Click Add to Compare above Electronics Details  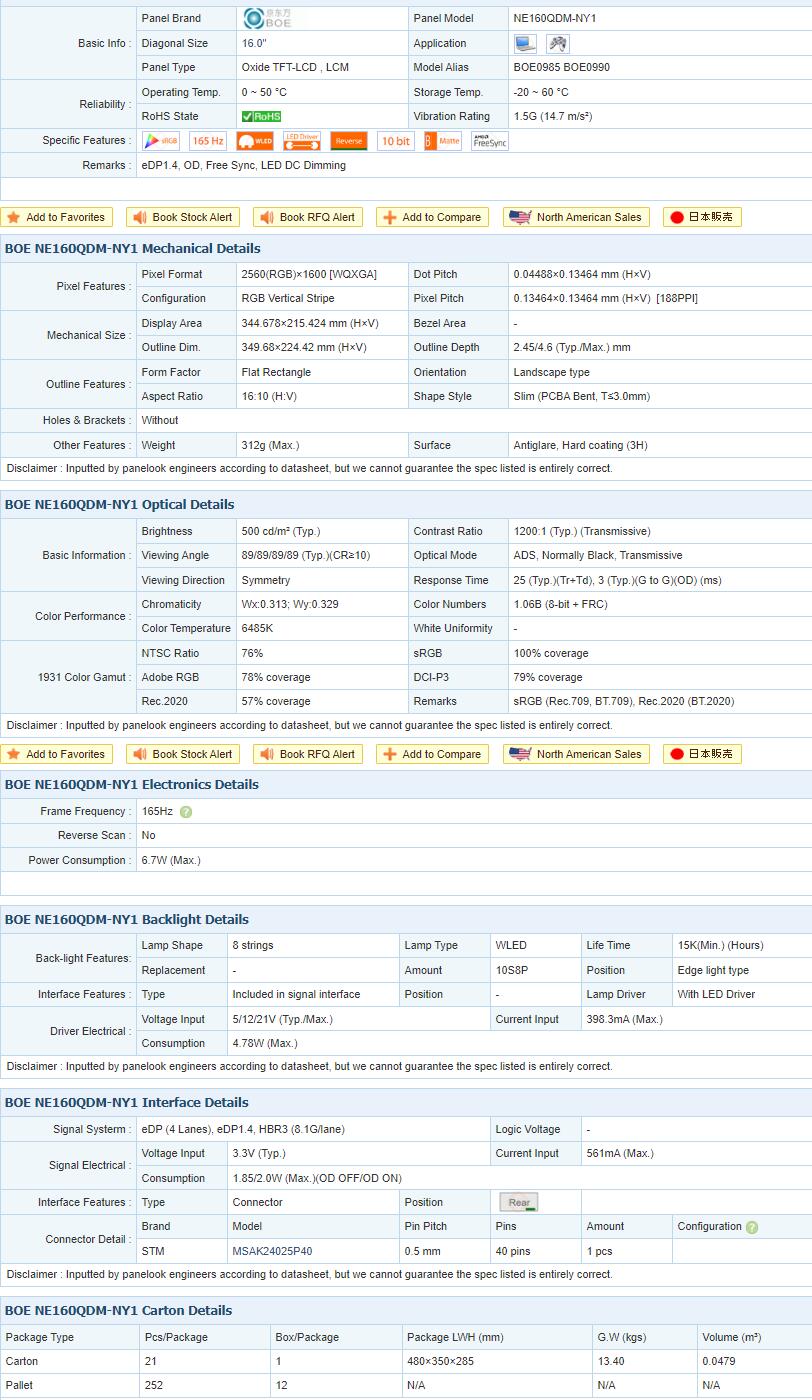pos(432,754)
